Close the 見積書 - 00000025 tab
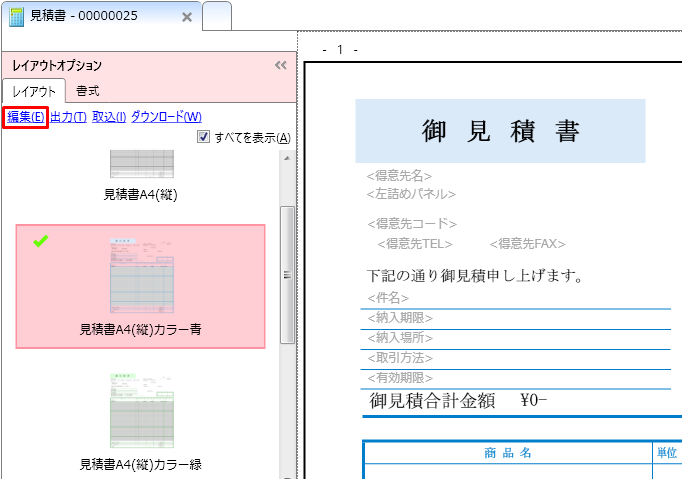Image resolution: width=682 pixels, height=479 pixels. click(x=187, y=18)
